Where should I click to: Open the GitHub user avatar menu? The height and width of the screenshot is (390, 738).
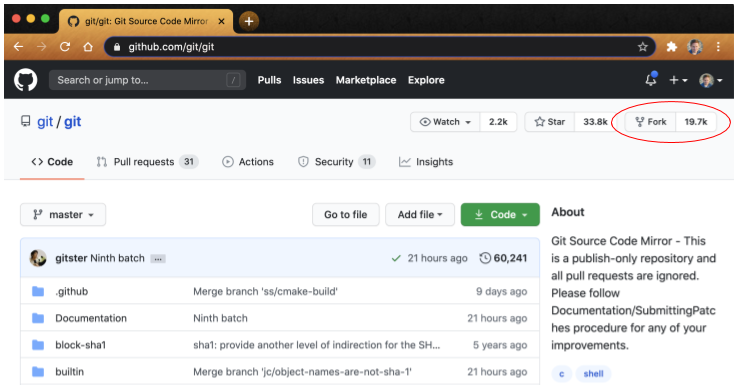point(711,80)
